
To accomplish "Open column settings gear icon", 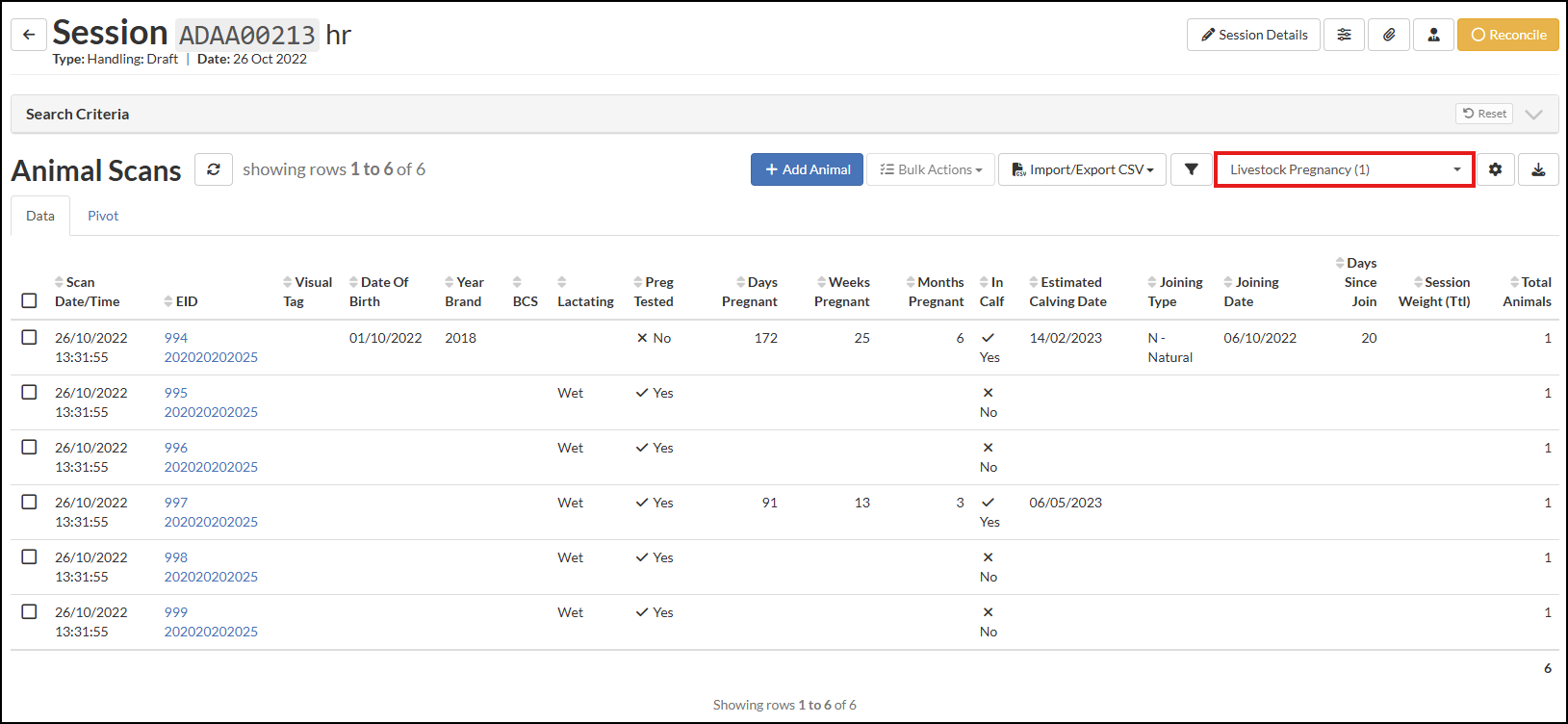I will 1495,169.
